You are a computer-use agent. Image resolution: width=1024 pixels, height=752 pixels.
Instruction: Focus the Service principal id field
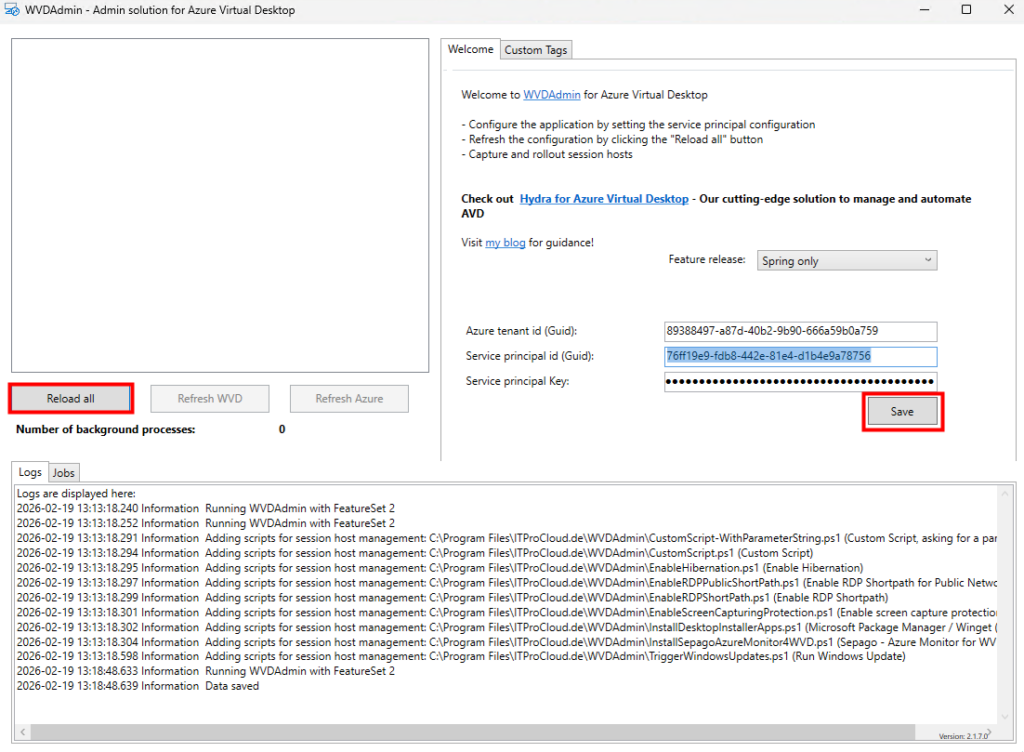(x=800, y=356)
